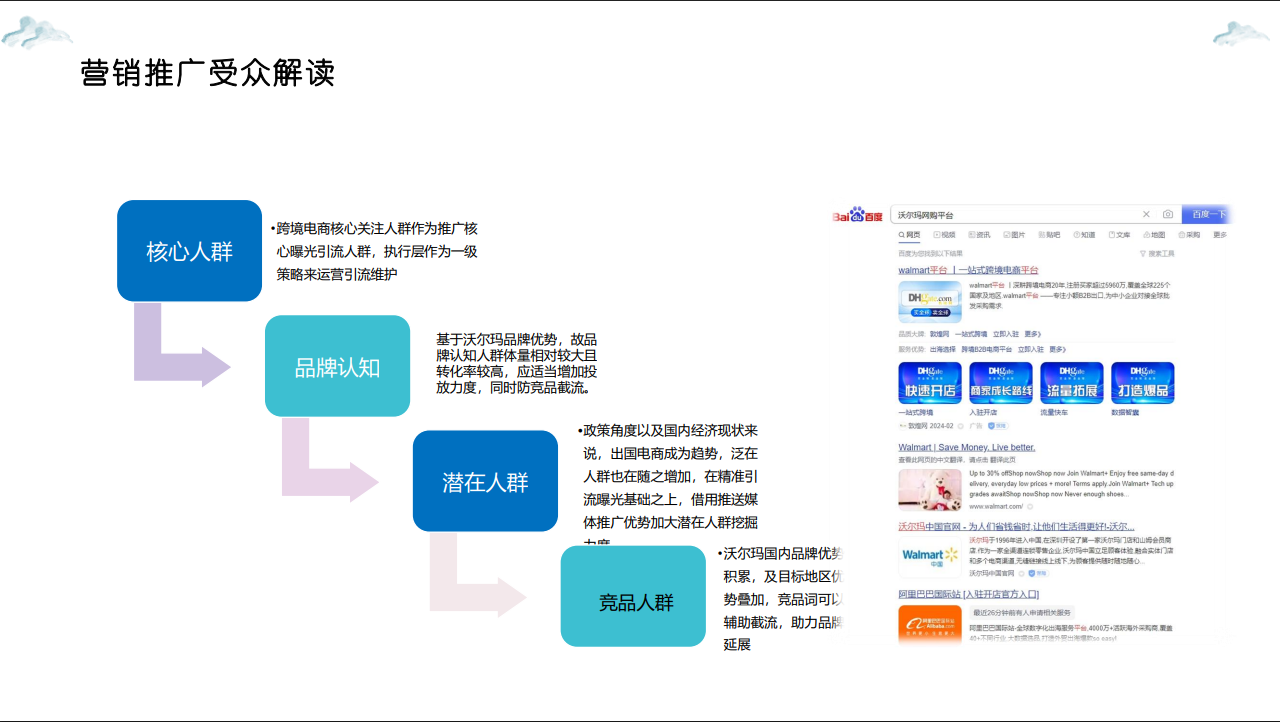The height and width of the screenshot is (722, 1280).
Task: Click 翻译此页 translate link
Action: pyautogui.click(x=1001, y=459)
